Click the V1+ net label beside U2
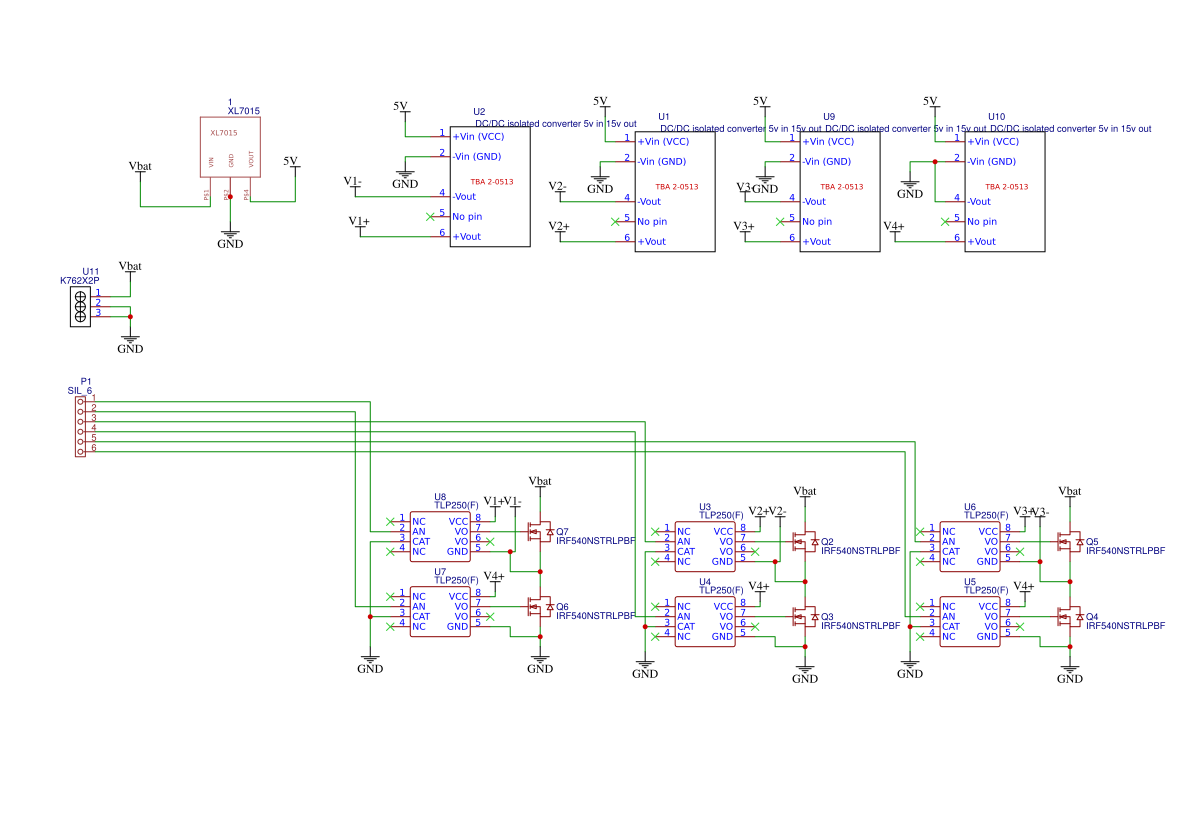 (359, 221)
